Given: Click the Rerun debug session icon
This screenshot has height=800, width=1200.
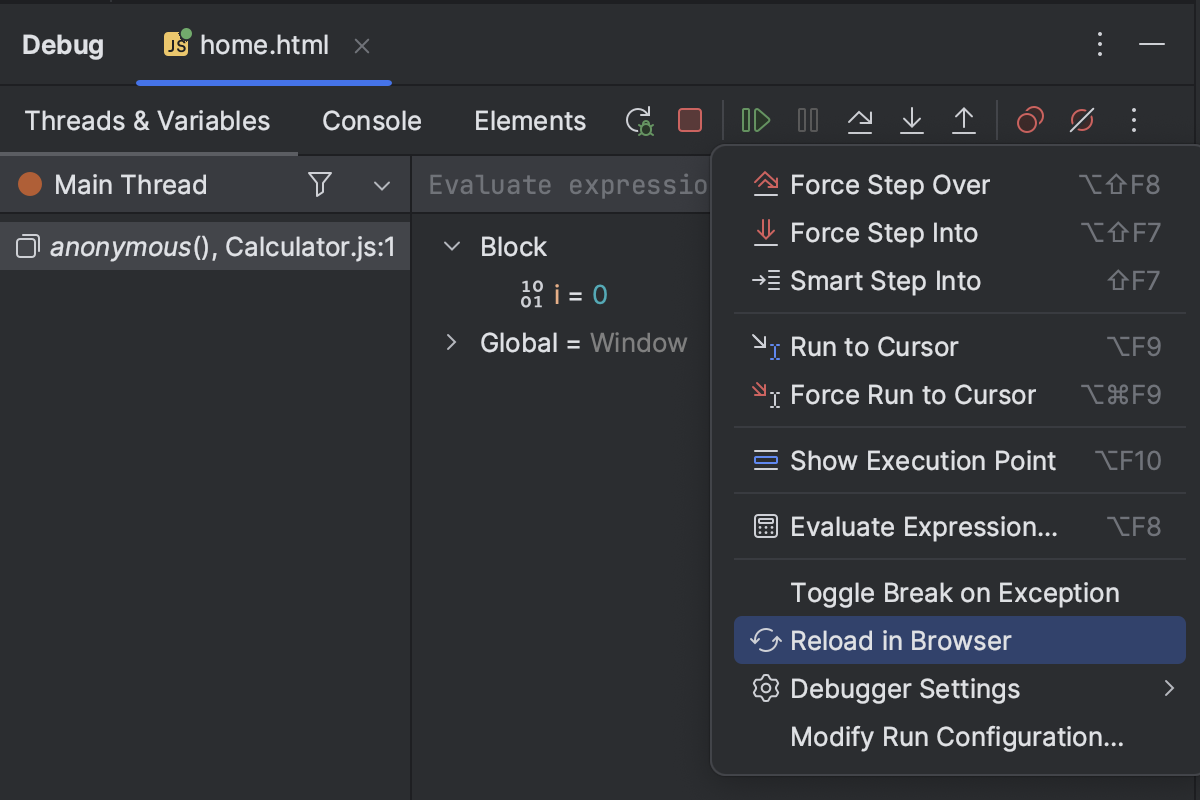Looking at the screenshot, I should pyautogui.click(x=639, y=120).
